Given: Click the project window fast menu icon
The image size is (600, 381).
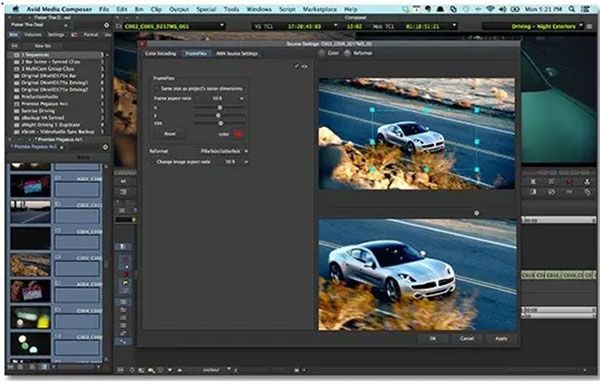Looking at the screenshot, I should point(106,25).
